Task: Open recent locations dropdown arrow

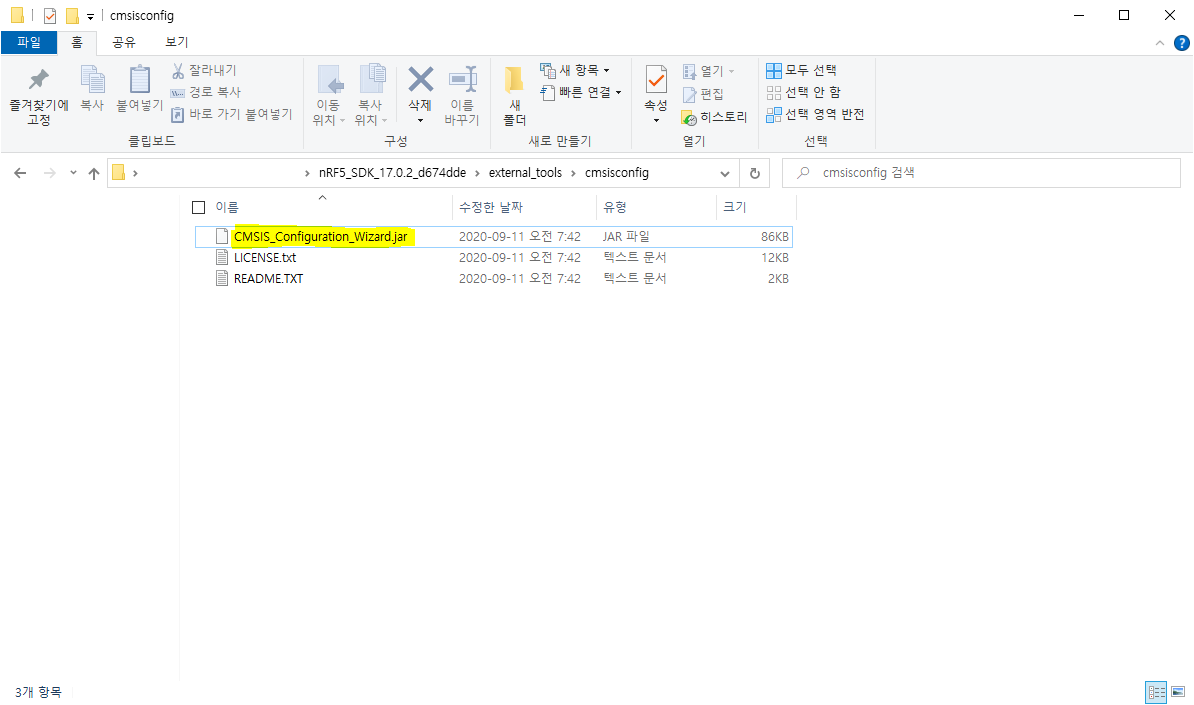Action: [x=73, y=173]
